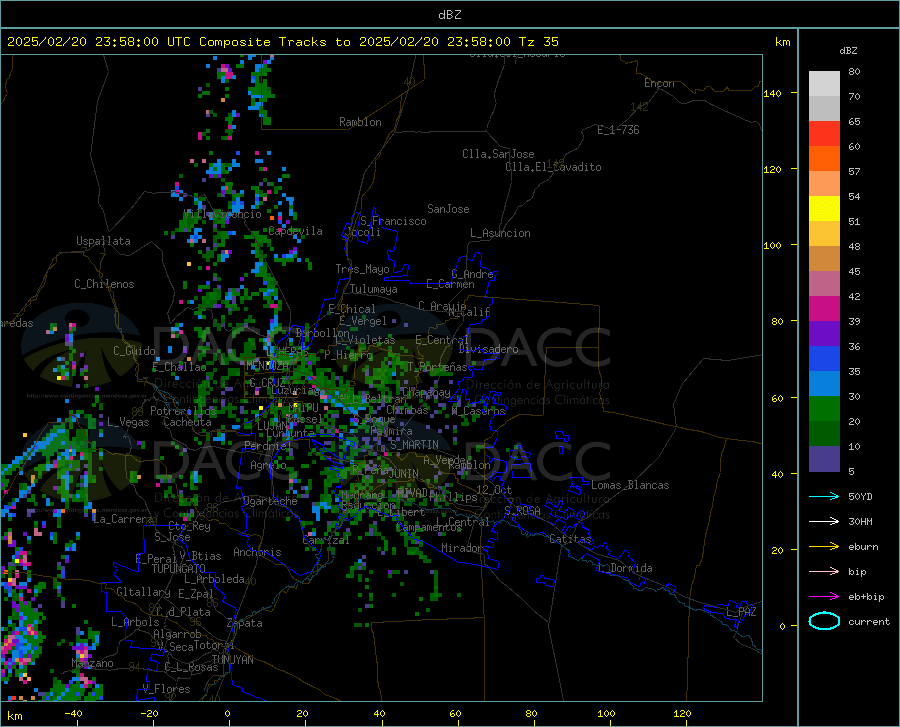Click the 120 km horizontal axis tick label

(x=682, y=713)
